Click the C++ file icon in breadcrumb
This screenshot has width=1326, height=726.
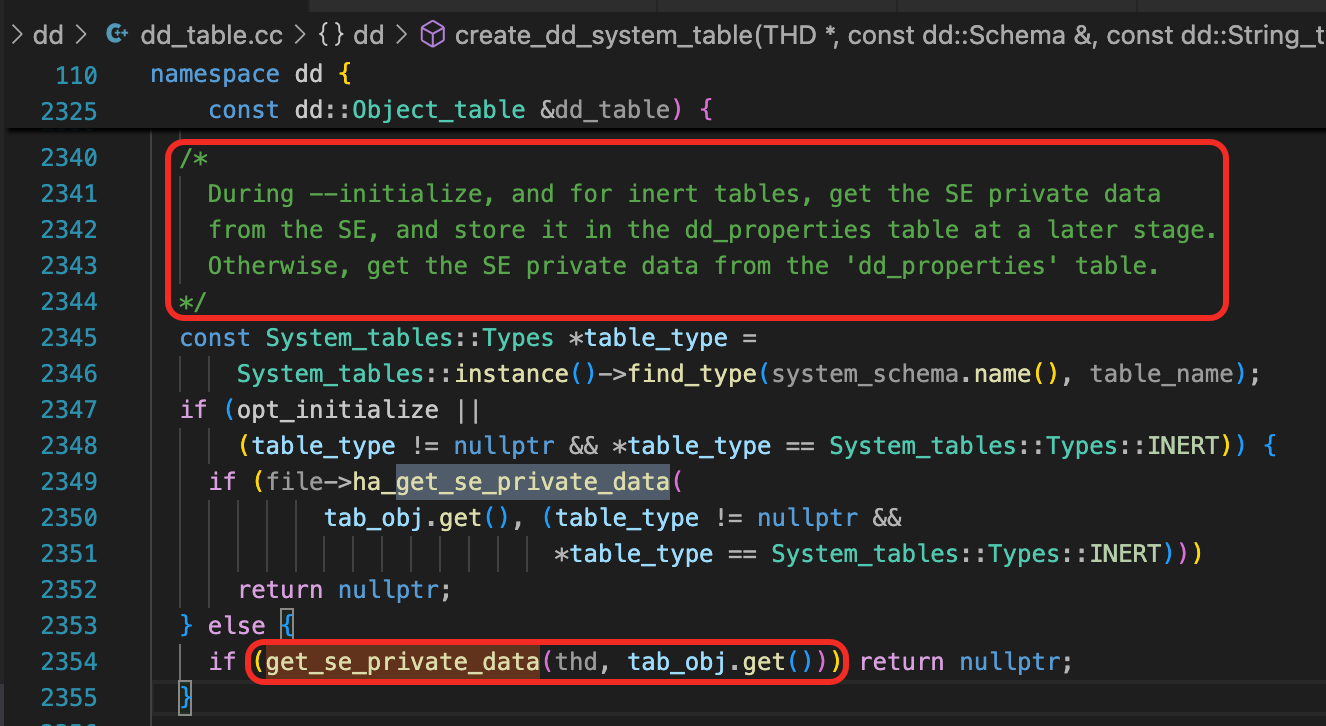coord(117,36)
